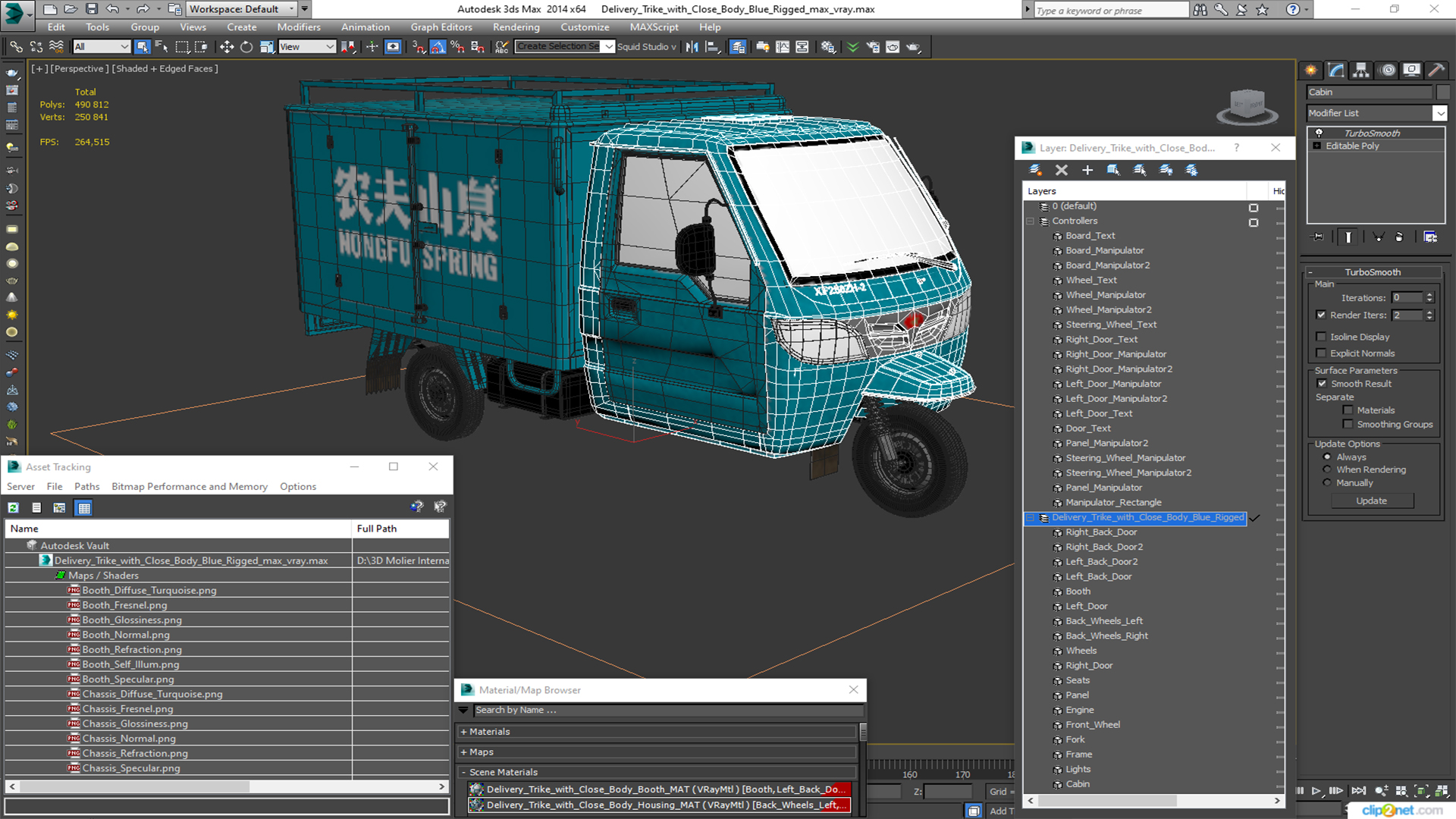Toggle Isoline Display checkbox

1321,337
